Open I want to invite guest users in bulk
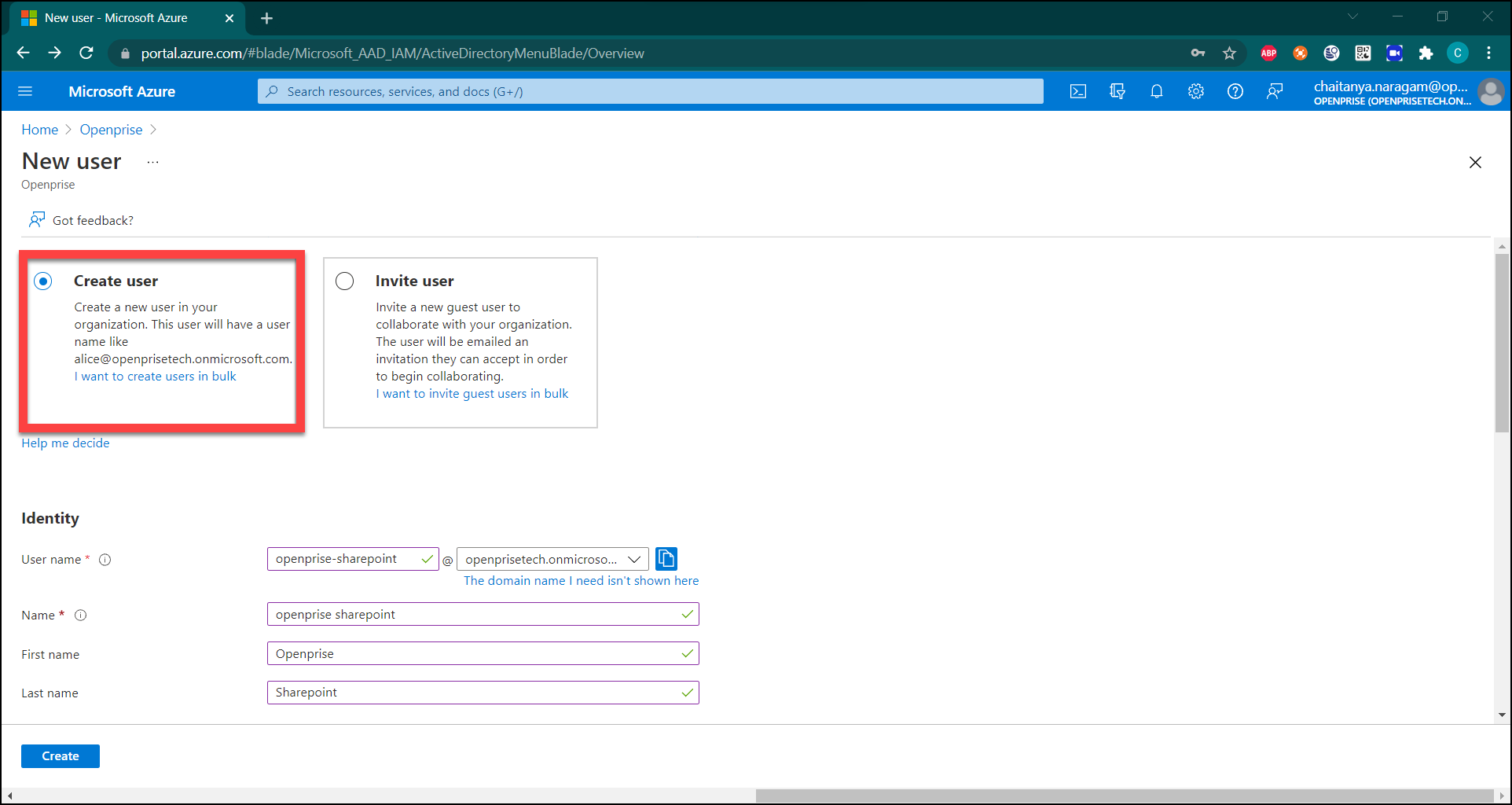1512x805 pixels. 472,394
